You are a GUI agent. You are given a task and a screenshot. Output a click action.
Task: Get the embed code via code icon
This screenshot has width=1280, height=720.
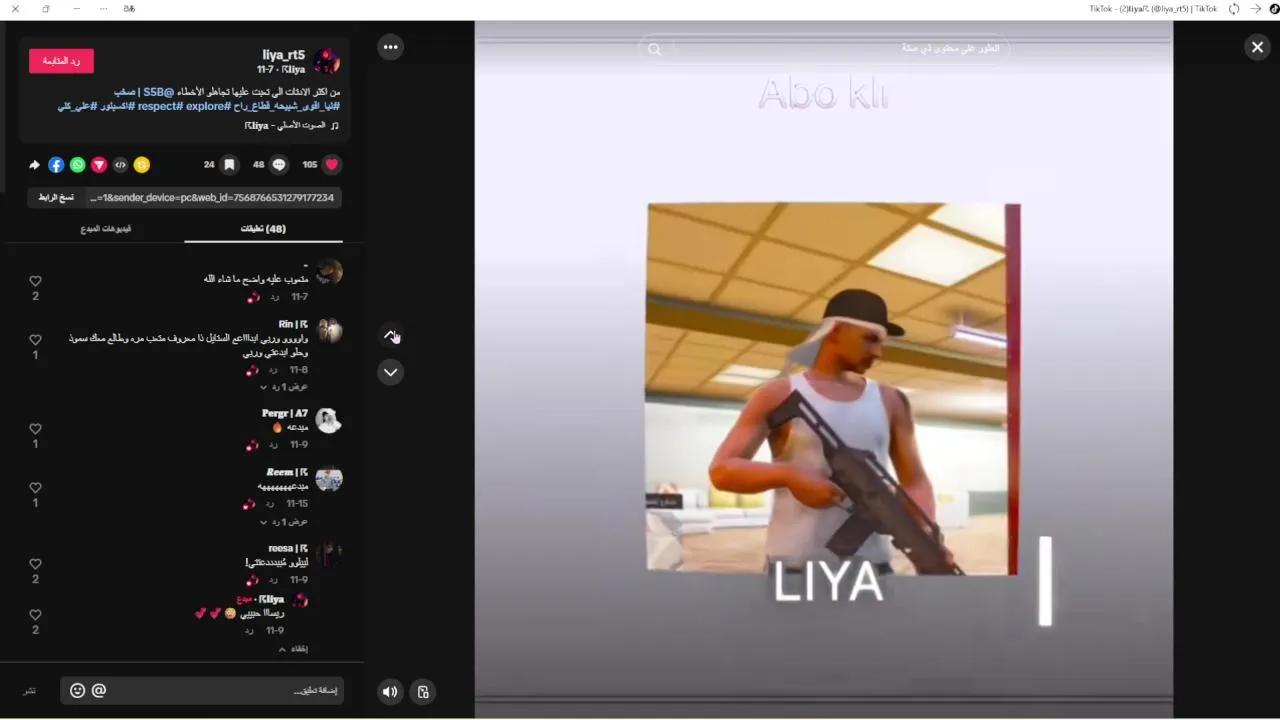(x=120, y=165)
